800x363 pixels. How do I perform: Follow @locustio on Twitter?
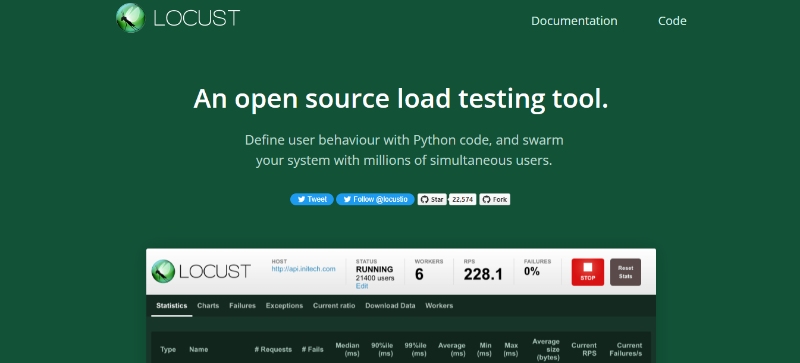(x=375, y=199)
